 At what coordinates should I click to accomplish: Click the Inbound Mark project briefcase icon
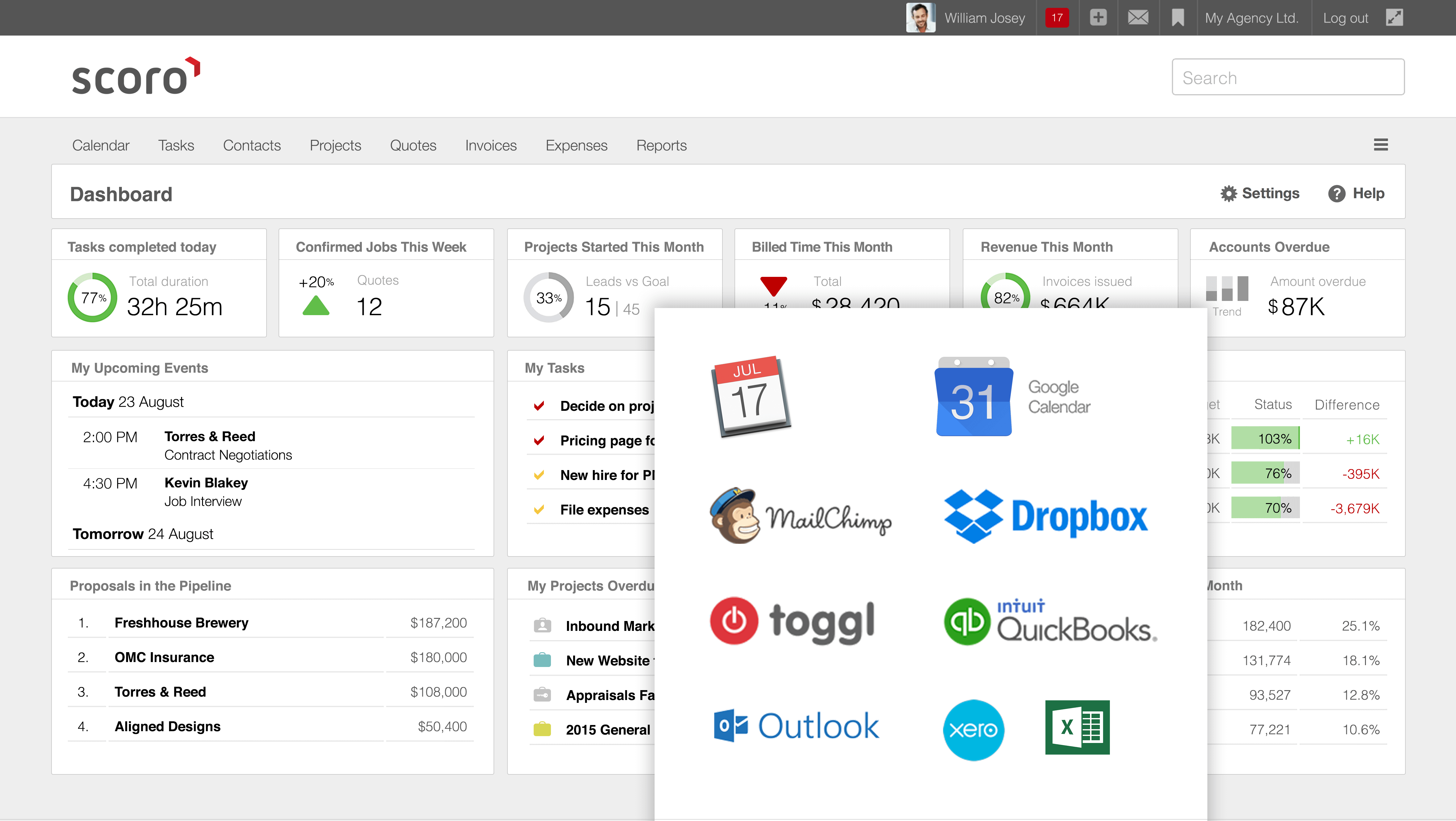[542, 625]
